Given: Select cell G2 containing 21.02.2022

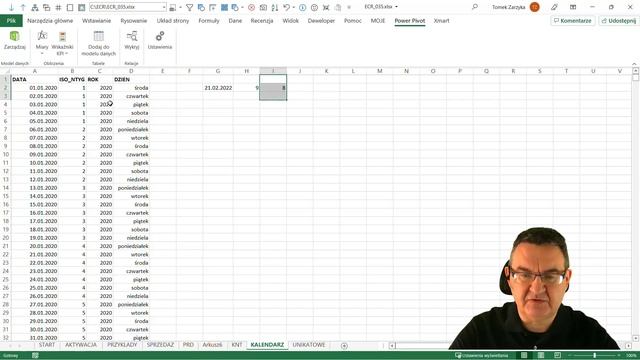Looking at the screenshot, I should tap(218, 88).
